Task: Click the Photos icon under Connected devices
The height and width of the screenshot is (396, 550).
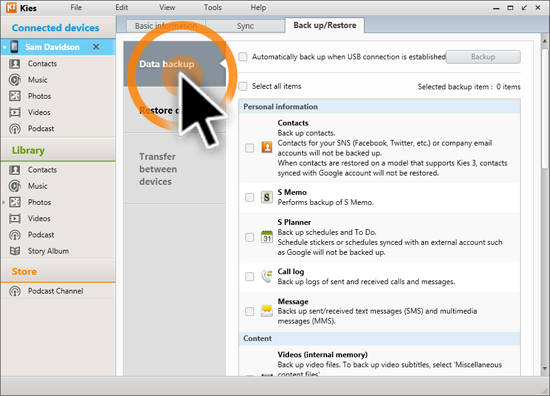Action: 15,96
